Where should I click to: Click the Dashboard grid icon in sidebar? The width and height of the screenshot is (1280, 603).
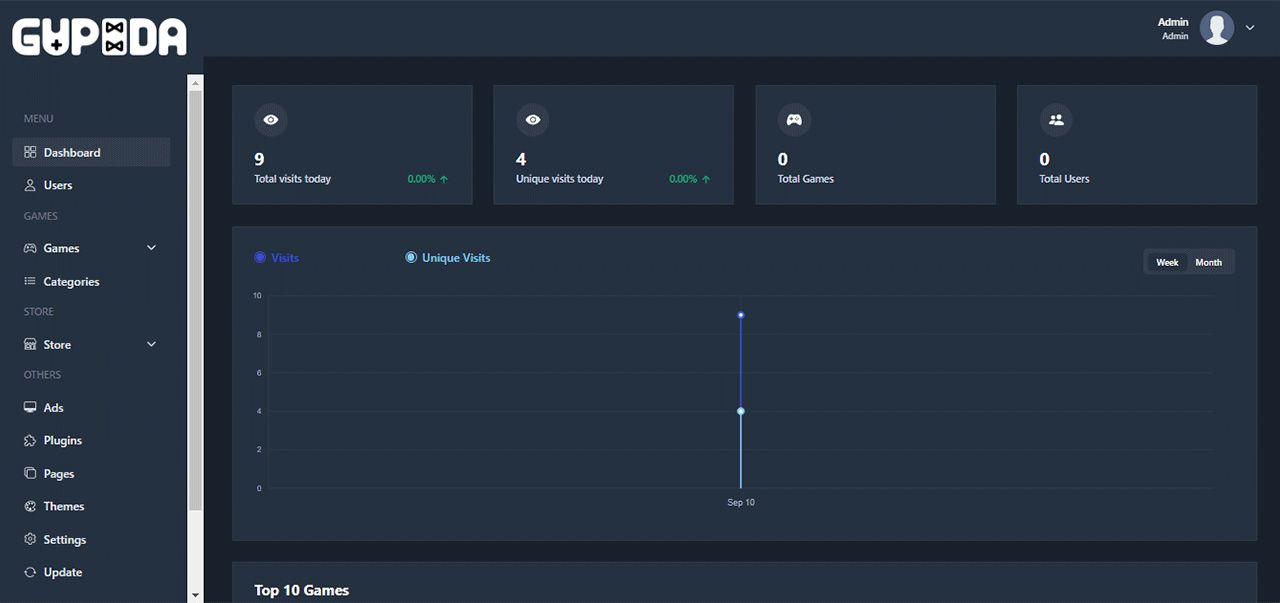(30, 152)
